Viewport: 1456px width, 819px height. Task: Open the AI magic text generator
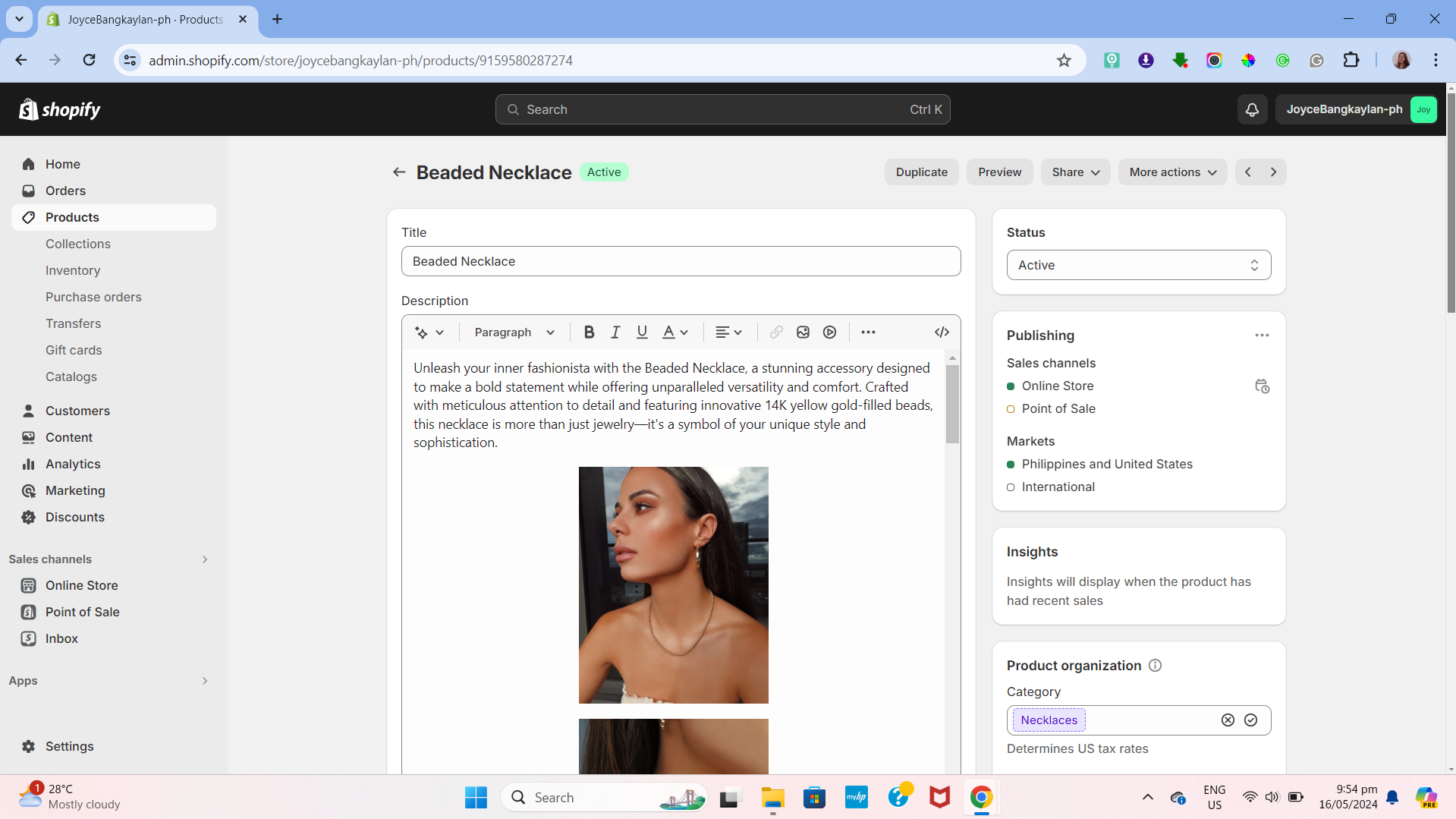[429, 332]
